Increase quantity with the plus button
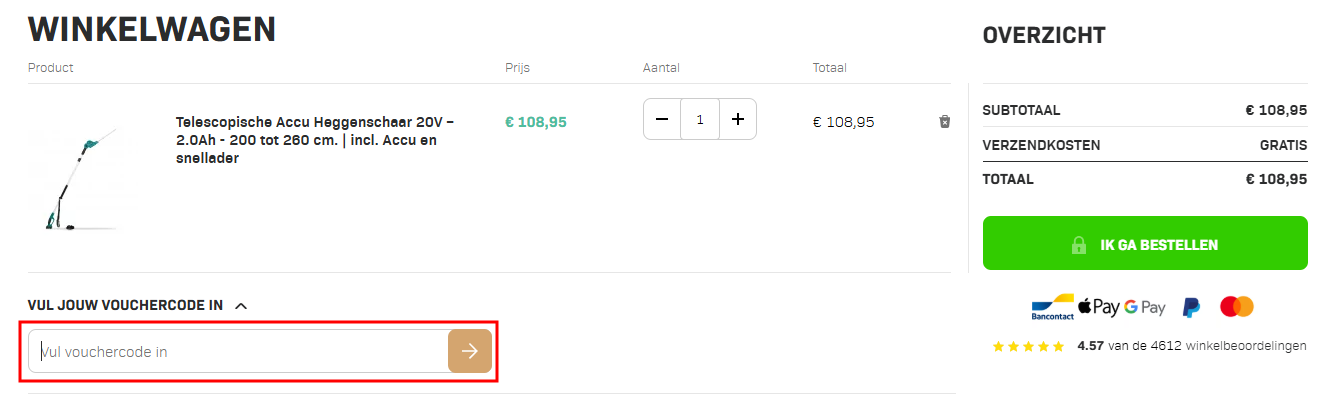1343x419 pixels. 738,119
